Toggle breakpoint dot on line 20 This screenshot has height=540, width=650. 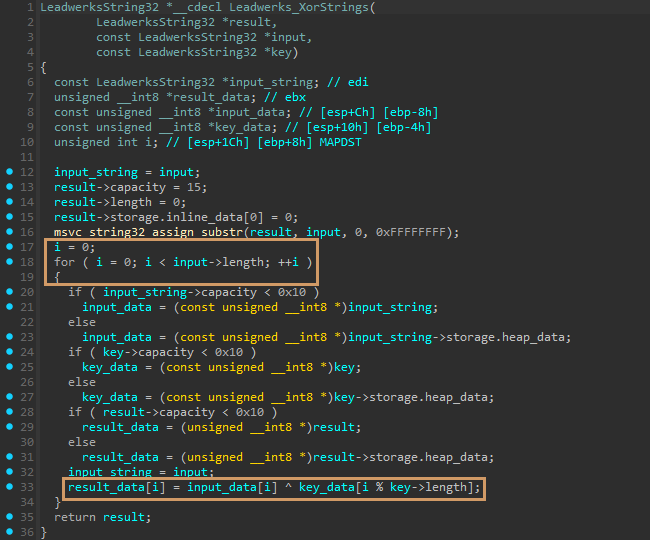click(10, 291)
